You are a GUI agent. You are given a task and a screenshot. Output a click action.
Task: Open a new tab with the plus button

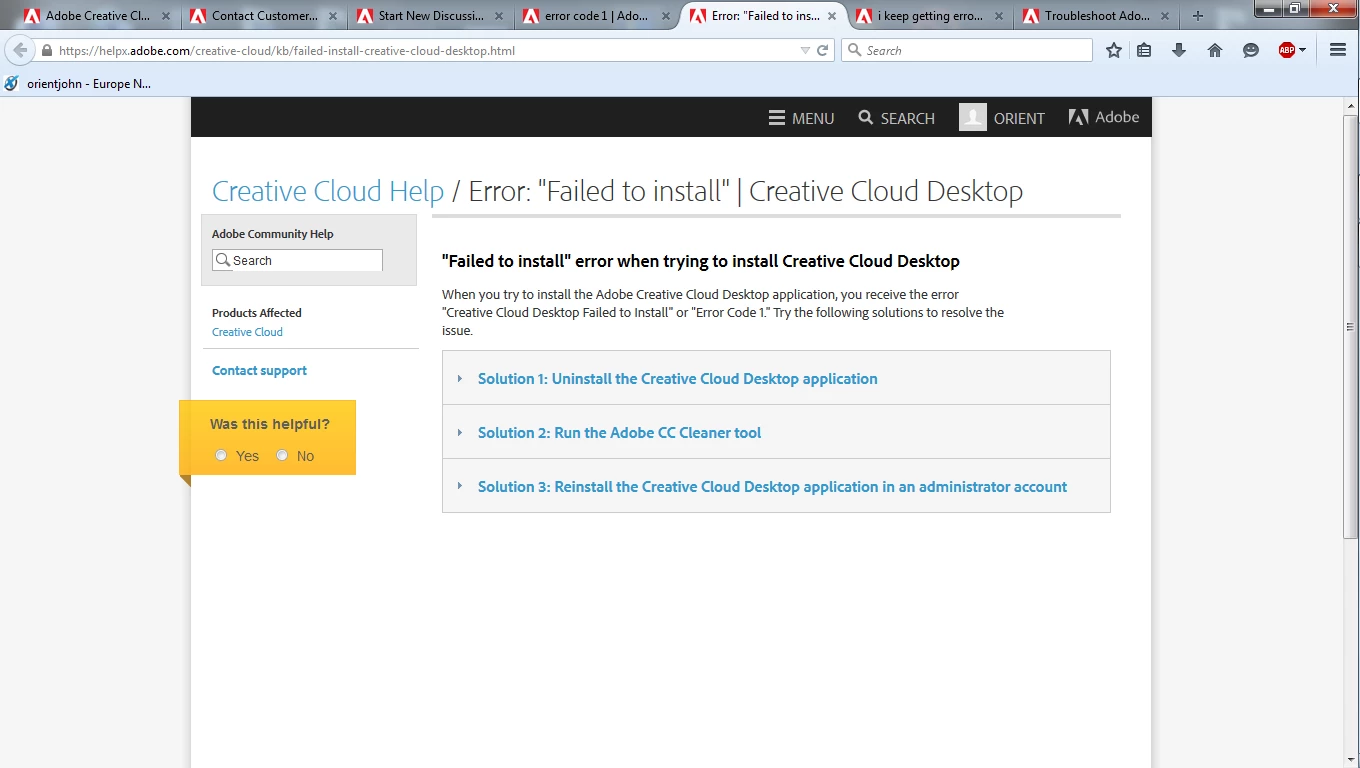[x=1198, y=16]
